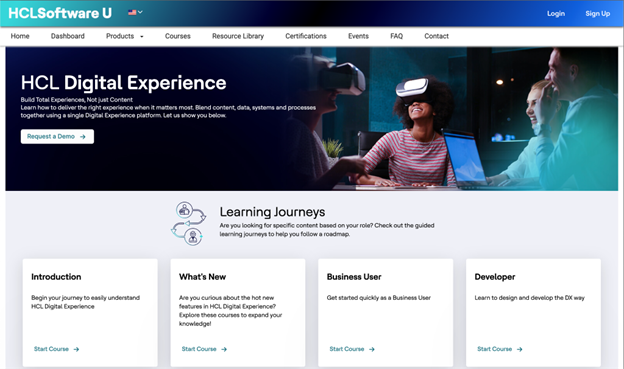
Task: Click the Developer card title
Action: click(x=495, y=277)
